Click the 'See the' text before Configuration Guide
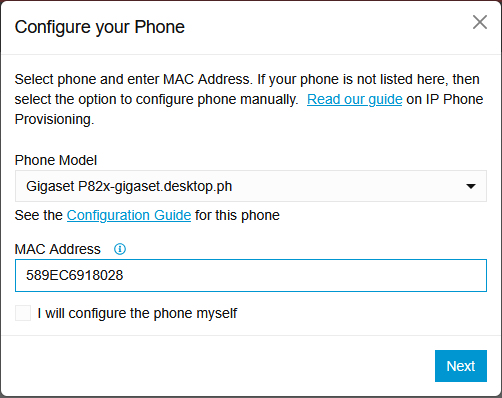The image size is (502, 398). [x=39, y=215]
